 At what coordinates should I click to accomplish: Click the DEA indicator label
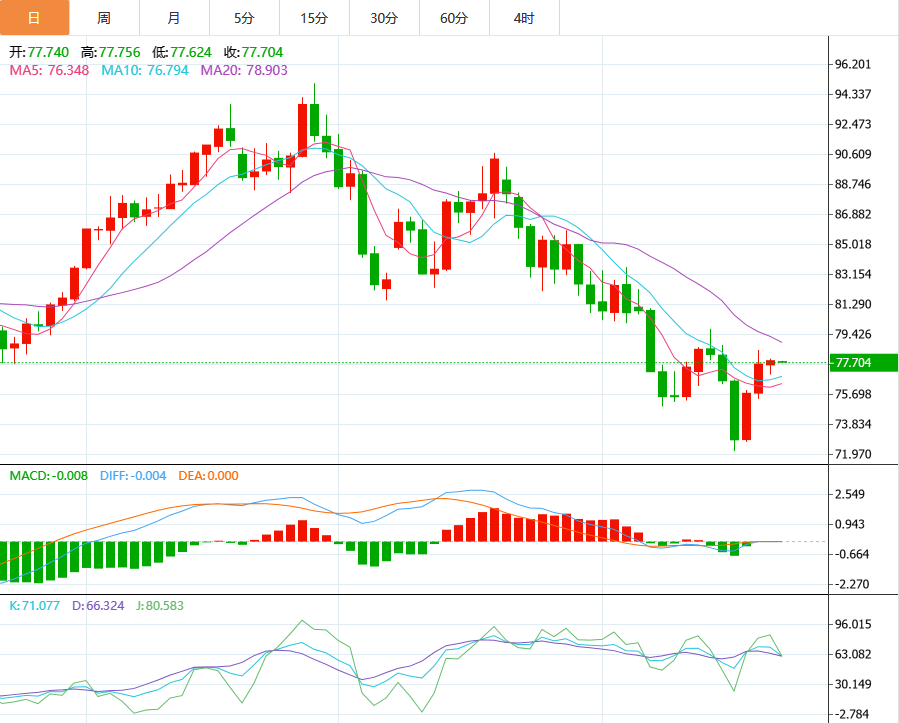tap(208, 476)
